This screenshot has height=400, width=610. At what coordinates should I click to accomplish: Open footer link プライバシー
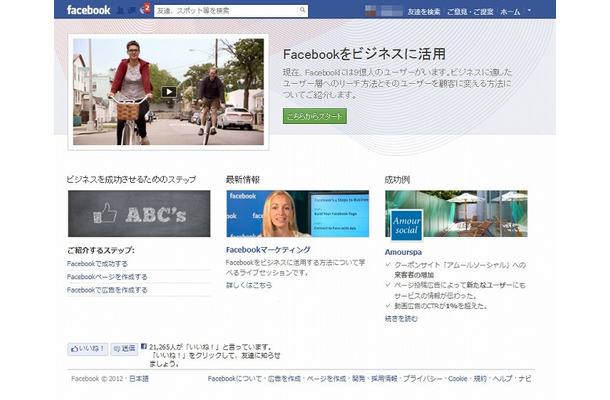pos(422,379)
